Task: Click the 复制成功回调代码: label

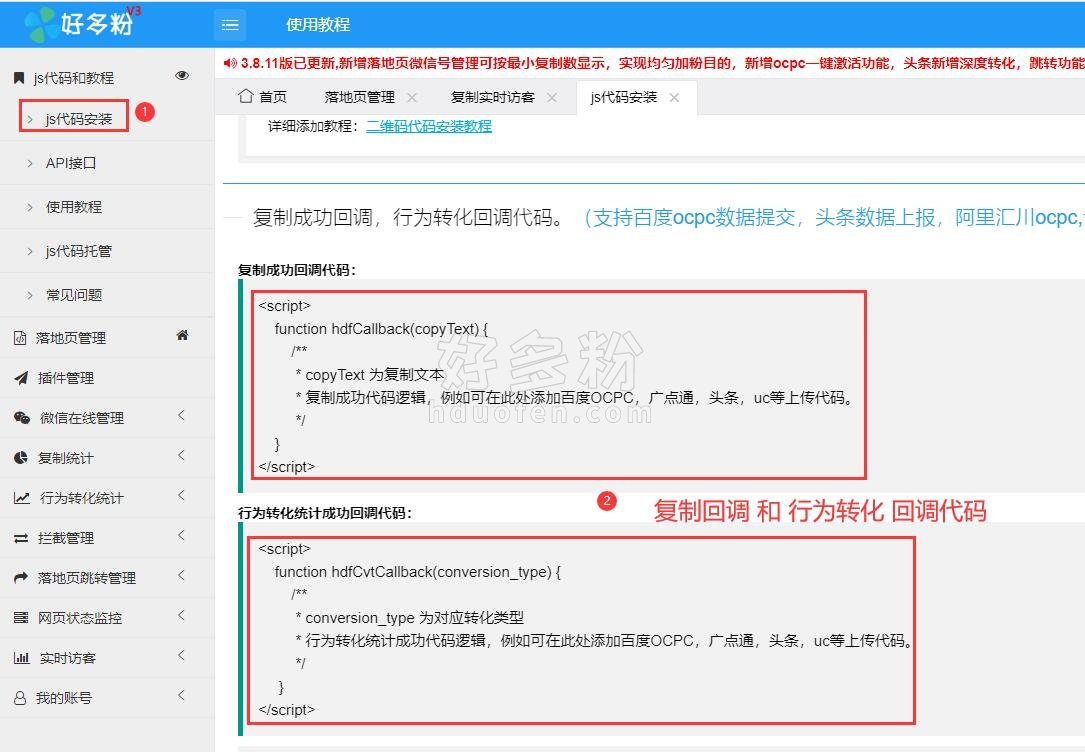Action: [297, 270]
